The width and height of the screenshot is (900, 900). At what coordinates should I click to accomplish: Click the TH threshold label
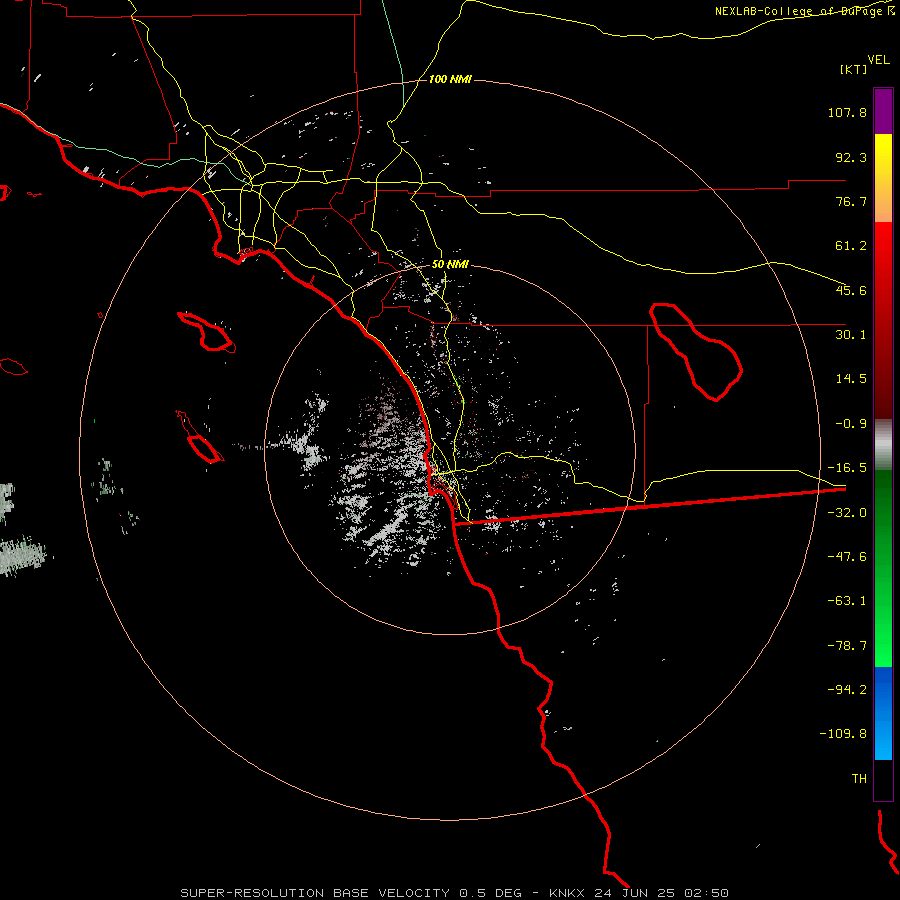pos(859,778)
